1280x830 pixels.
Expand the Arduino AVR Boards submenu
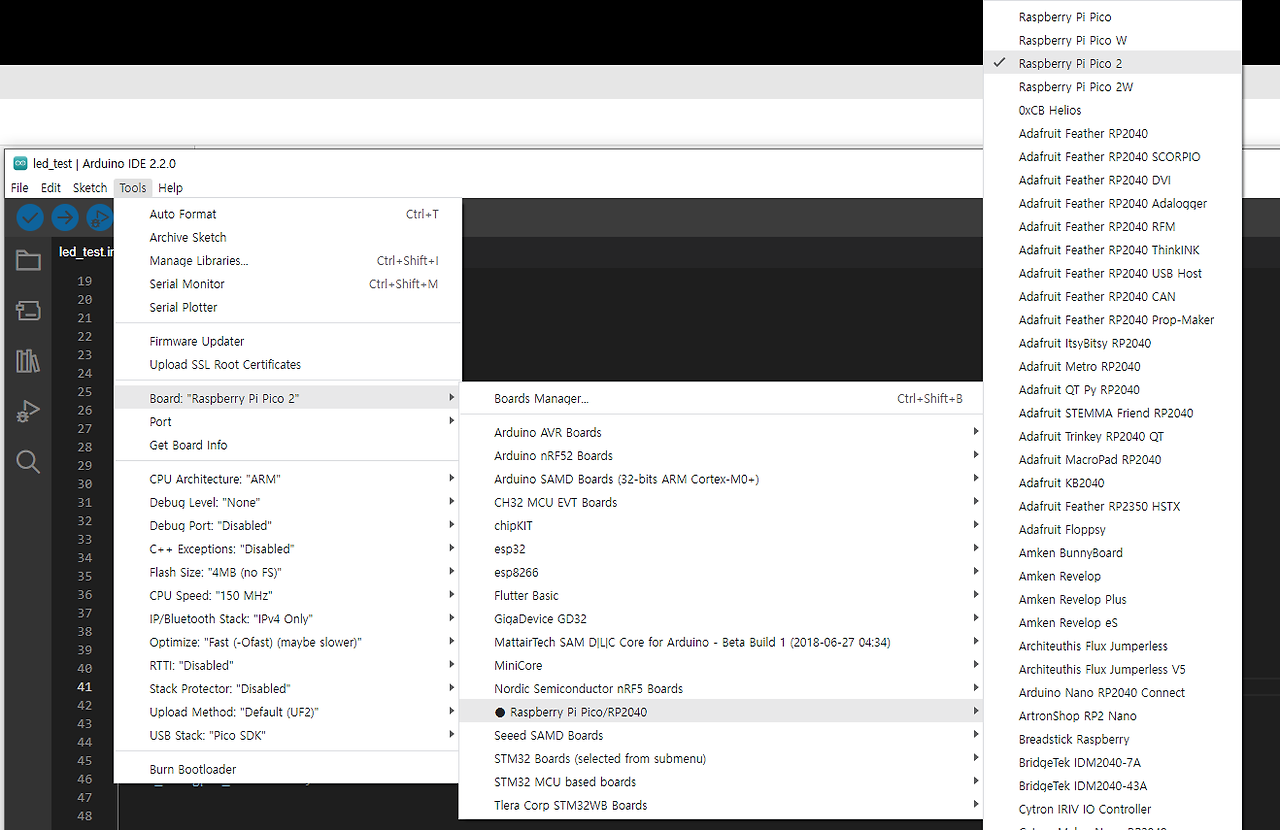721,432
